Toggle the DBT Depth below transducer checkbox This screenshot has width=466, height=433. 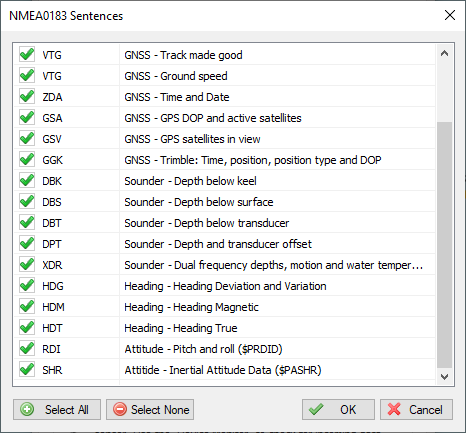(x=27, y=223)
